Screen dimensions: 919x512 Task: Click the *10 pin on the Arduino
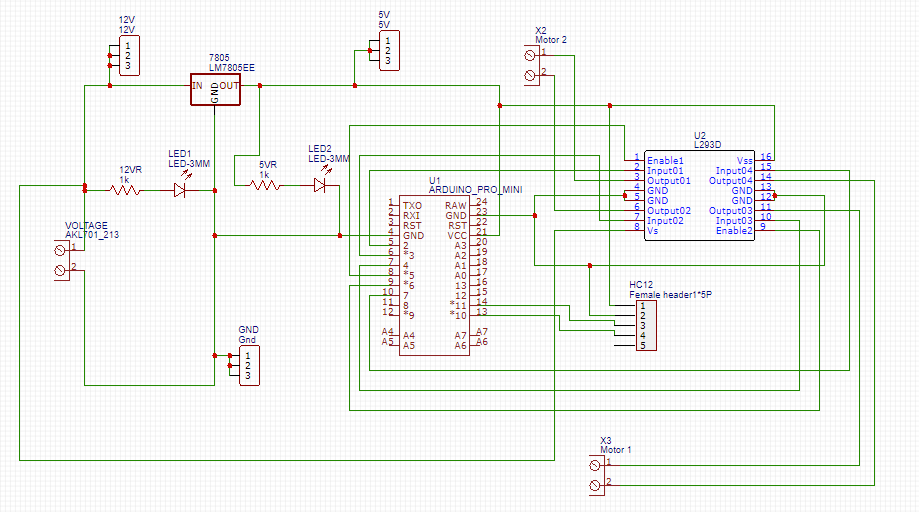click(x=458, y=315)
